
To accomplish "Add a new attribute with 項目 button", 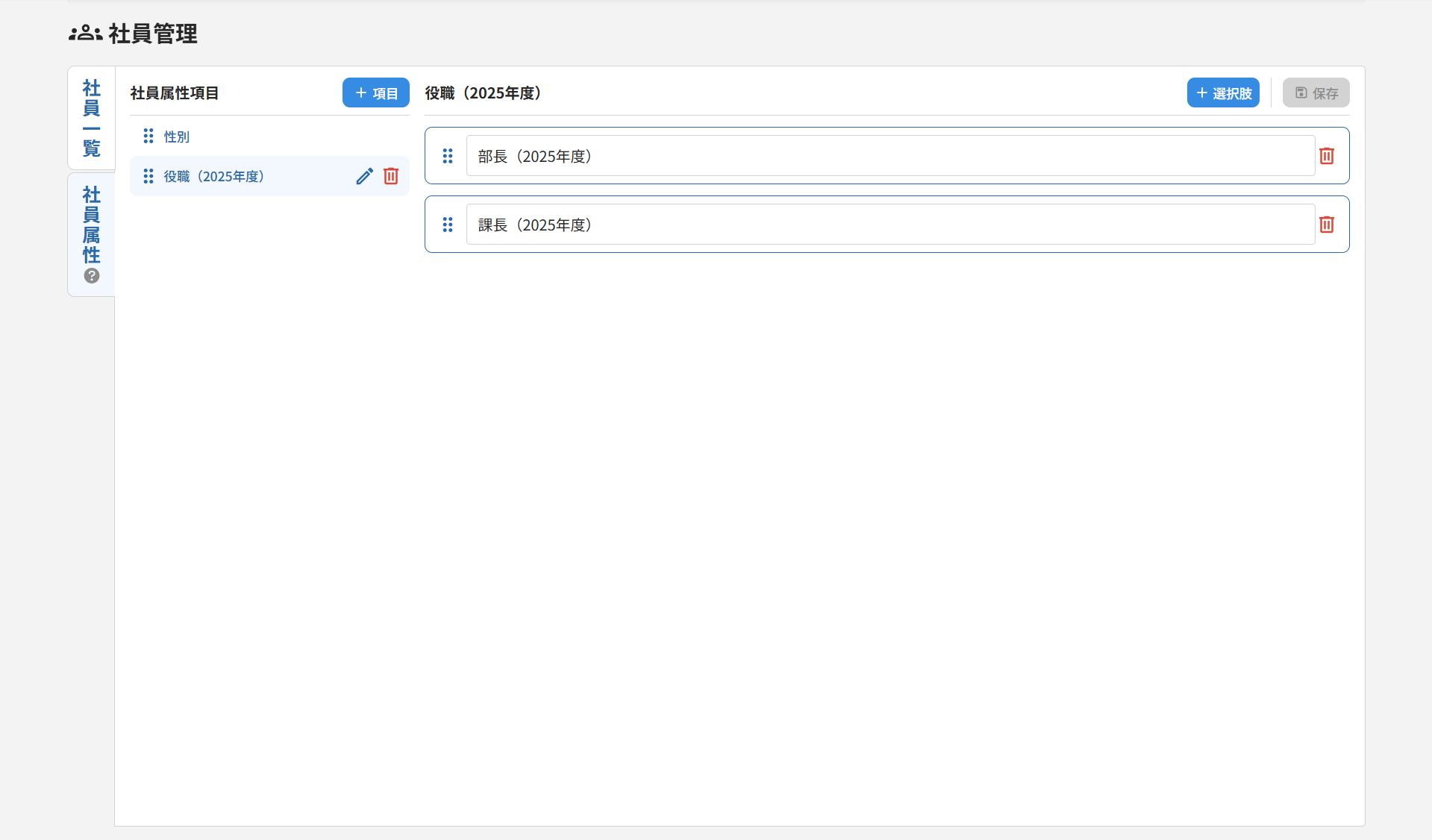I will (375, 93).
